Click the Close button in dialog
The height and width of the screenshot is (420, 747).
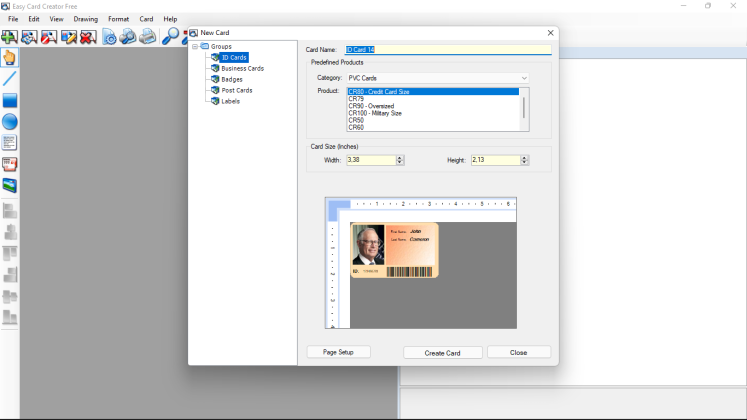518,352
